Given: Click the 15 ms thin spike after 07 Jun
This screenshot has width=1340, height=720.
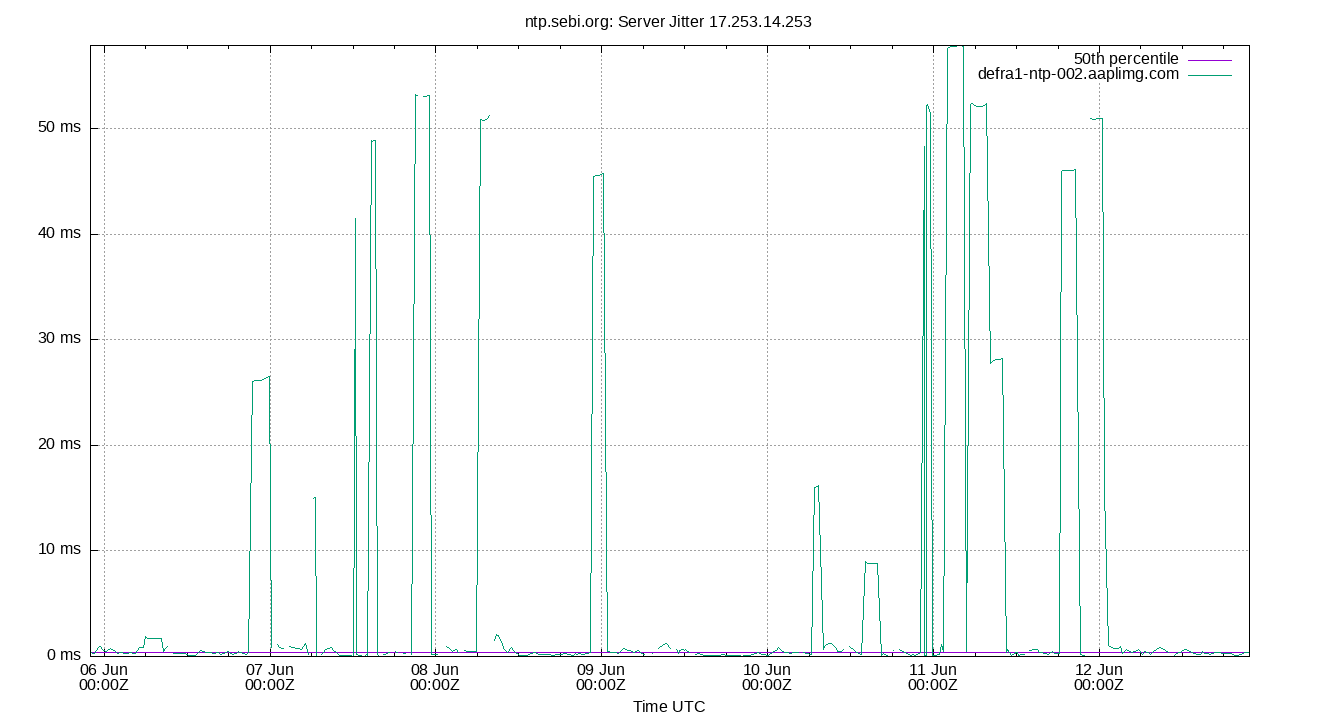Looking at the screenshot, I should point(315,497).
